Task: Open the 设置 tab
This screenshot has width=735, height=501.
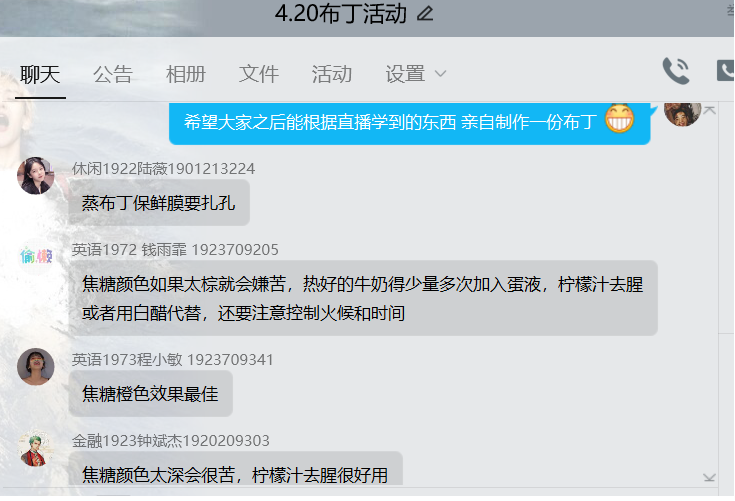Action: pos(405,74)
